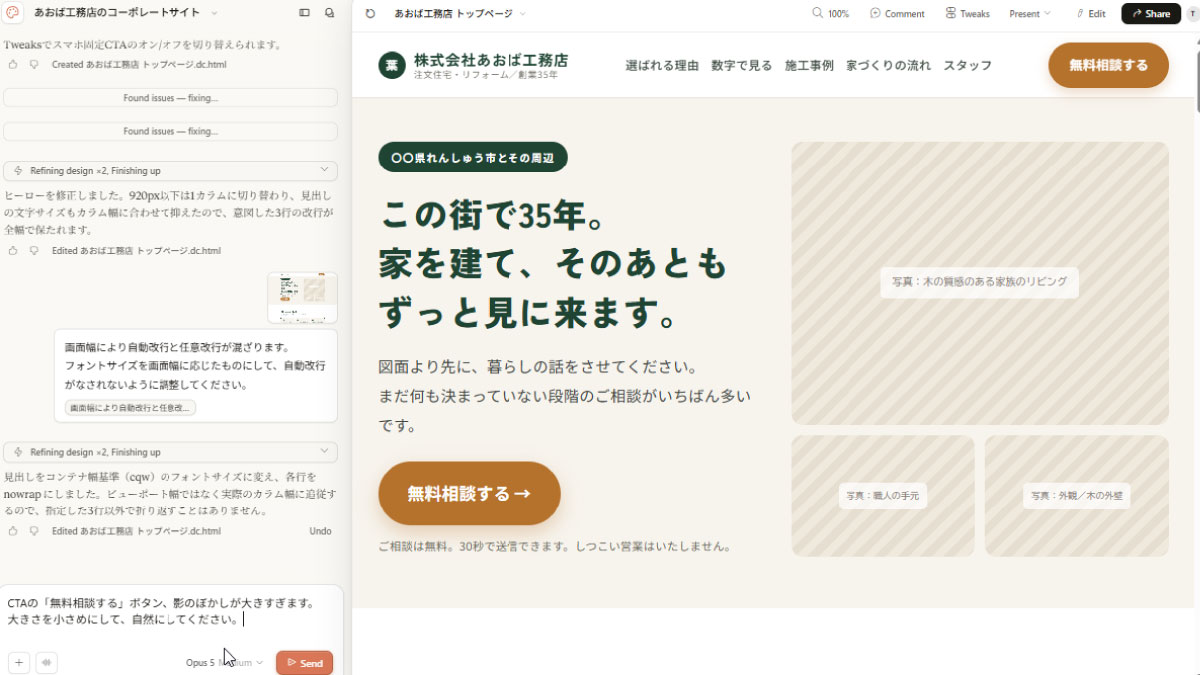Image resolution: width=1200 pixels, height=675 pixels.
Task: Thumbs down the message in the Undo row
Action: [34, 531]
